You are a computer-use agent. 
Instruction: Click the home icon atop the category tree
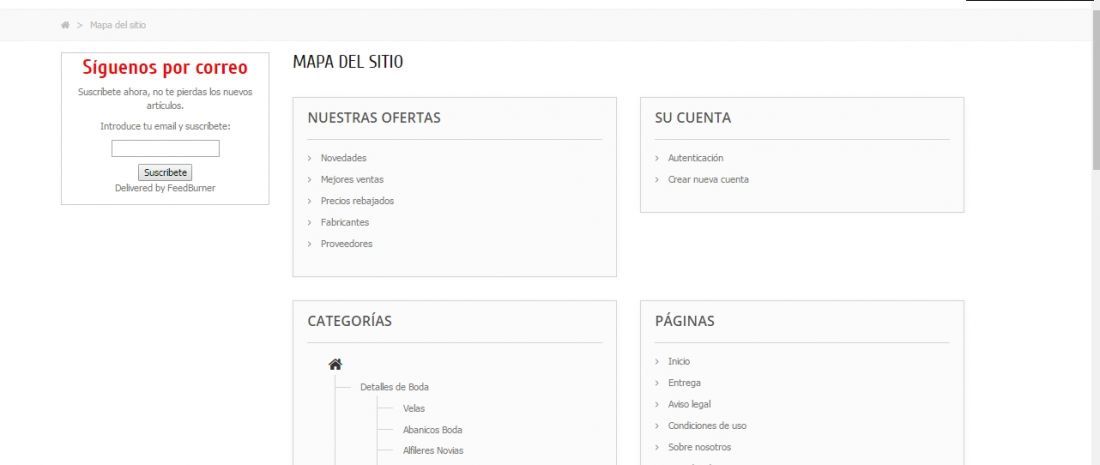335,364
